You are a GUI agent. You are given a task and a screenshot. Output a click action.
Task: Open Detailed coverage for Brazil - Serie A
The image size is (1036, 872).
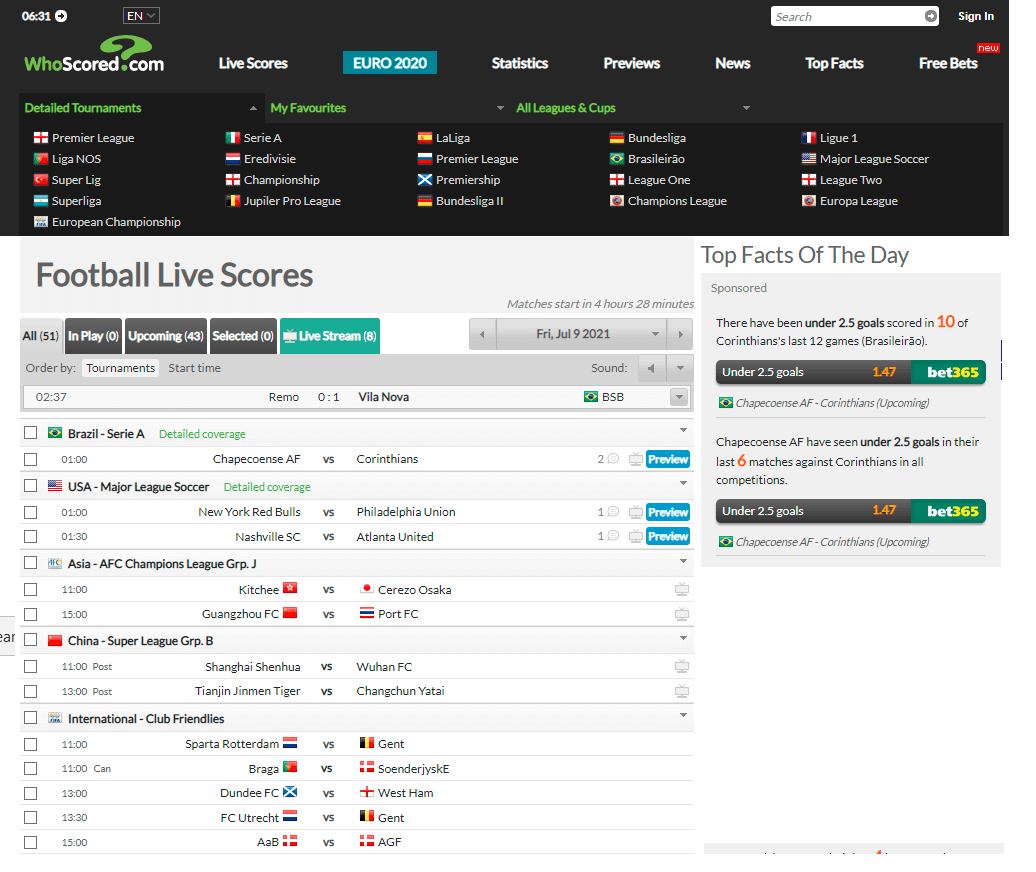click(x=202, y=434)
